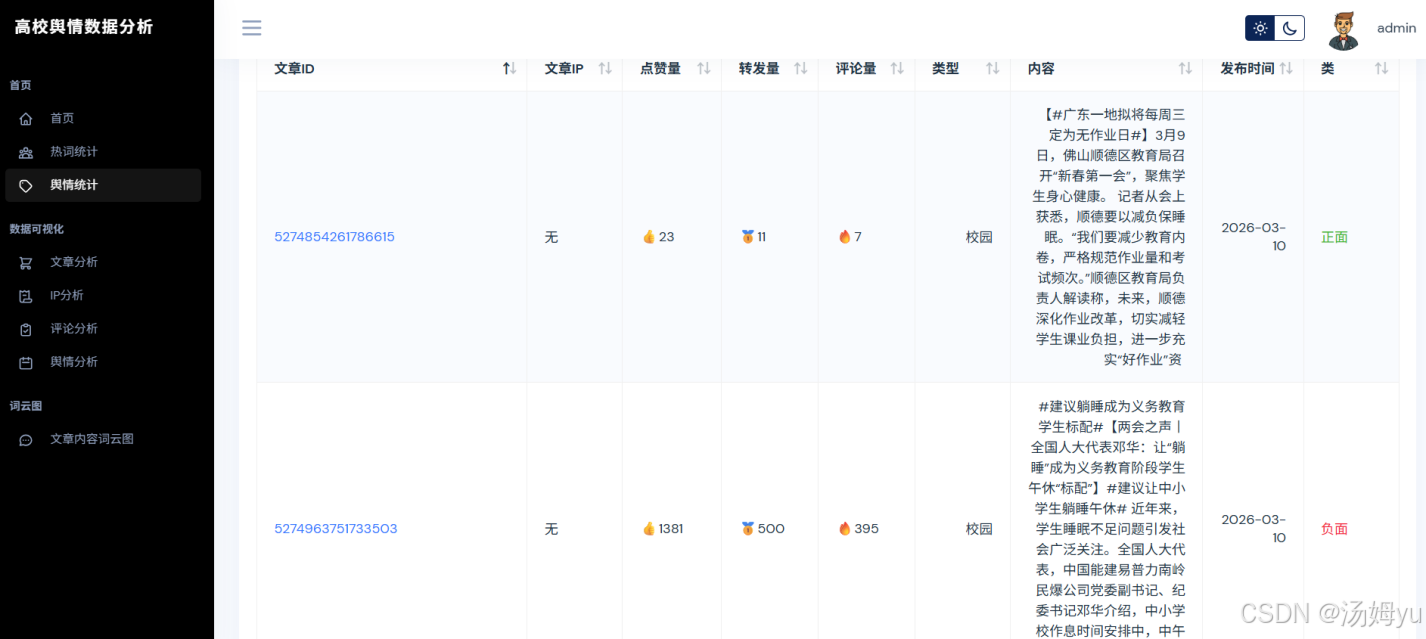This screenshot has width=1426, height=639.
Task: Click the clipboard icon beside 评论分析
Action: [x=26, y=329]
